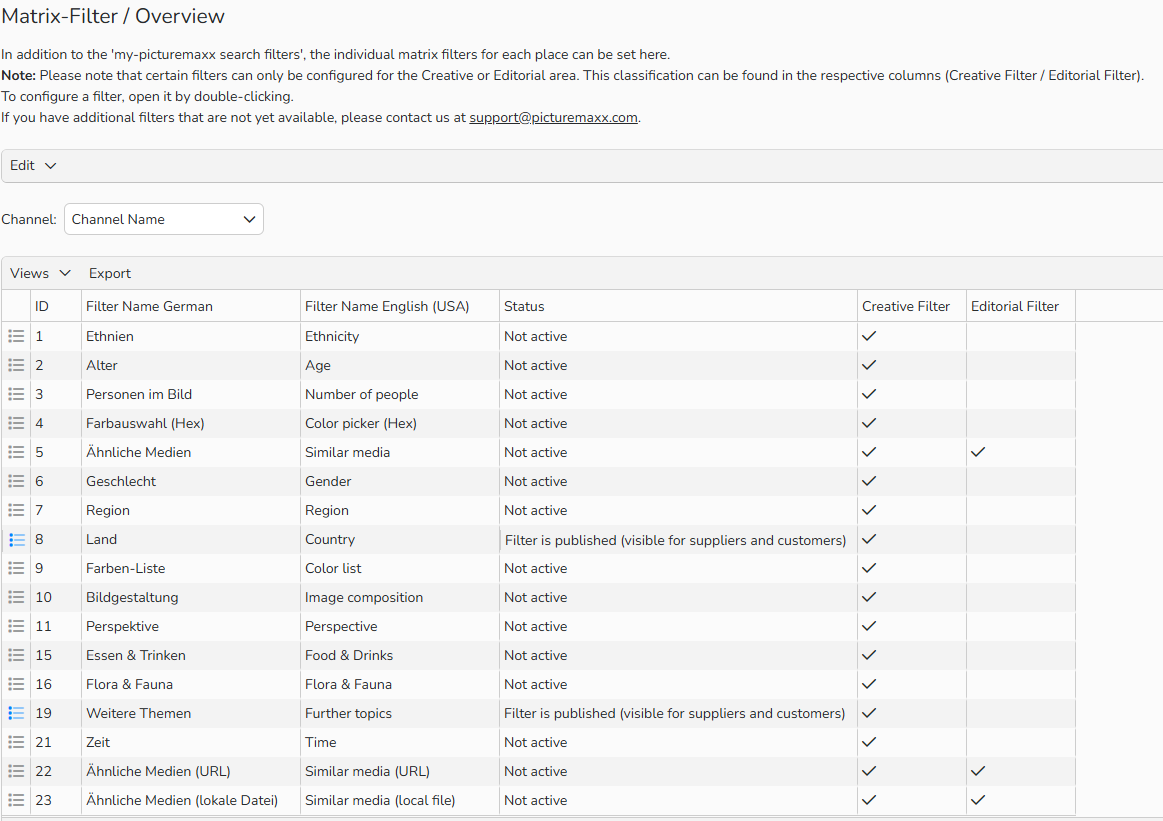The height and width of the screenshot is (821, 1163).
Task: Select the 'Color picker (Hex)' cell
Action: click(x=400, y=423)
